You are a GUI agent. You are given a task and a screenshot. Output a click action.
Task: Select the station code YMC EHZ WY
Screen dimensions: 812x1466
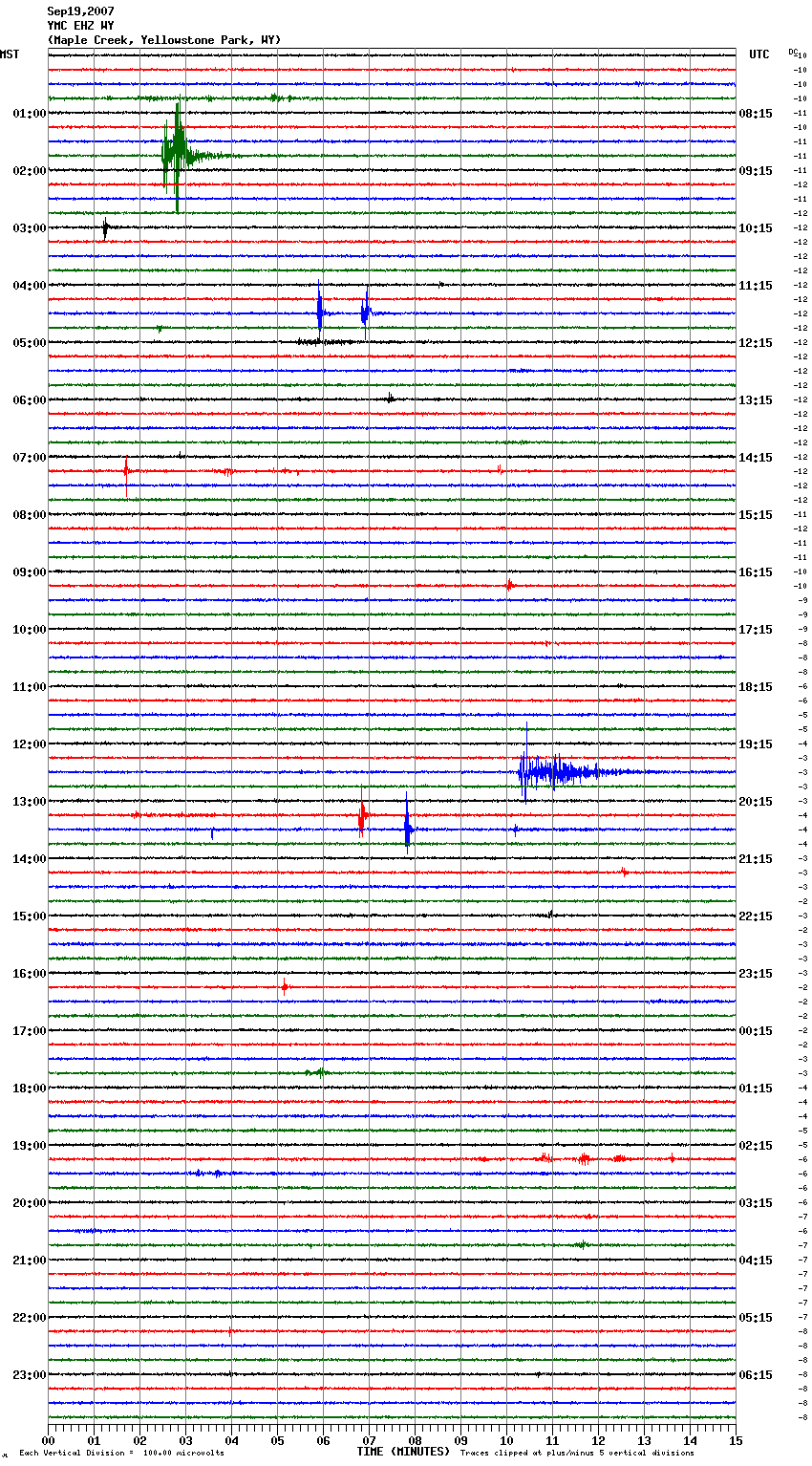tap(80, 26)
